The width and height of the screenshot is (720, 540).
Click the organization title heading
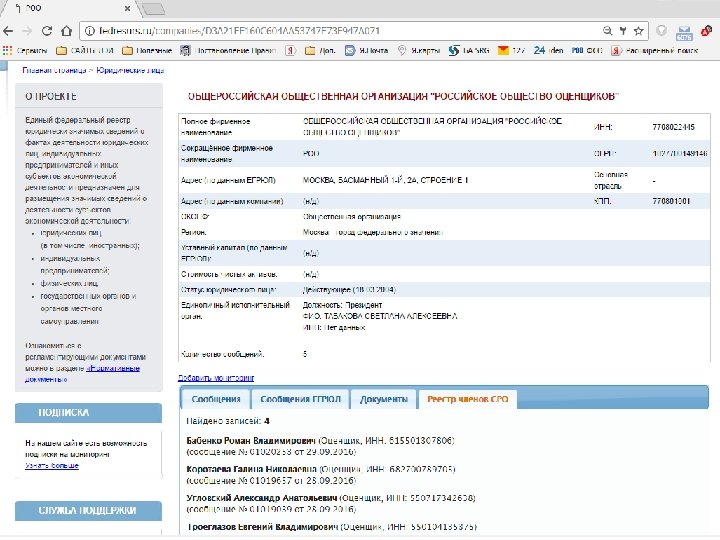click(403, 96)
